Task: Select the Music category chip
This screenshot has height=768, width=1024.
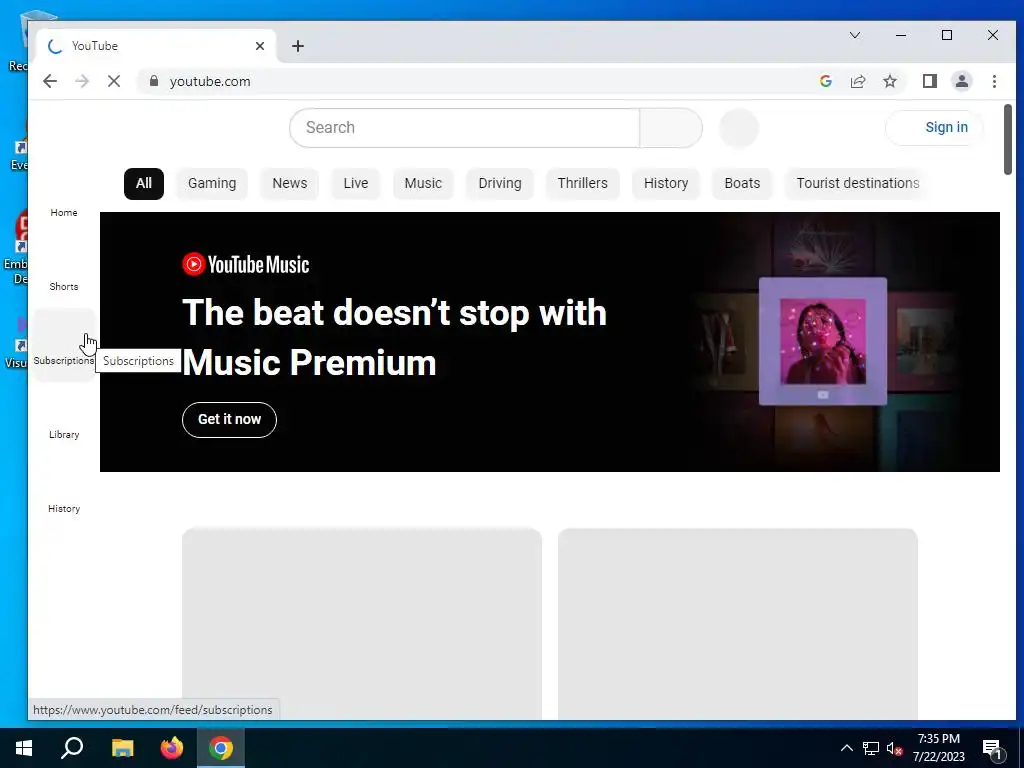Action: pyautogui.click(x=423, y=184)
